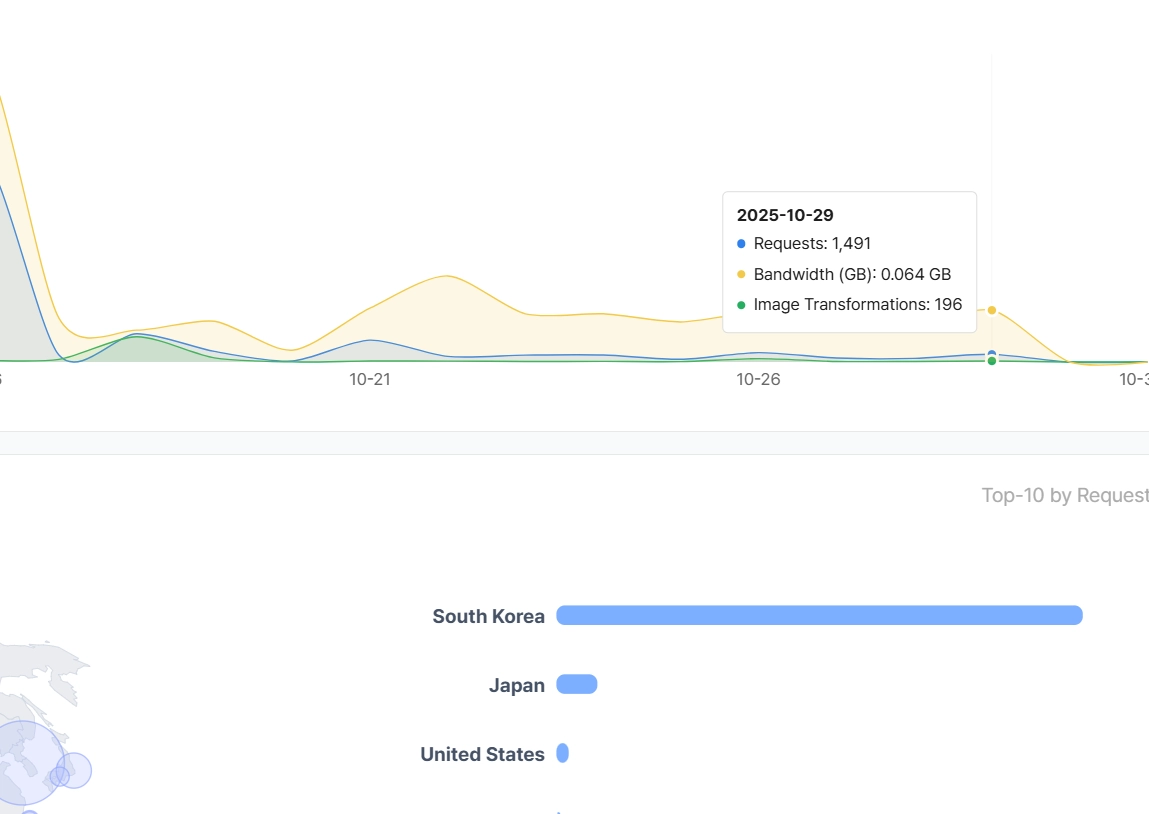Select the Bandwidth (GB) tooltip entry

pyautogui.click(x=852, y=274)
